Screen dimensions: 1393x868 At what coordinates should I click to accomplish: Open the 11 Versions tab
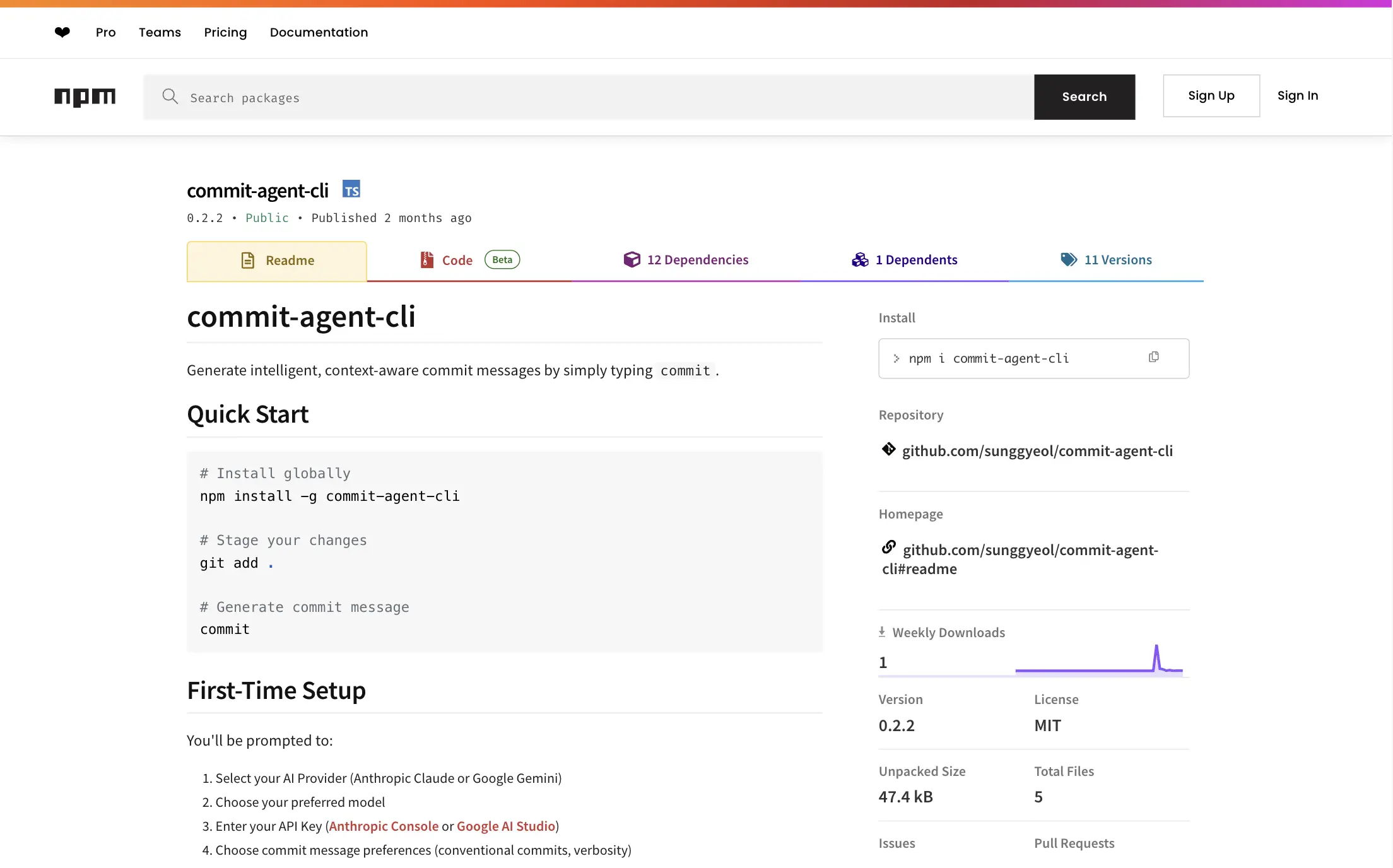coord(1117,259)
